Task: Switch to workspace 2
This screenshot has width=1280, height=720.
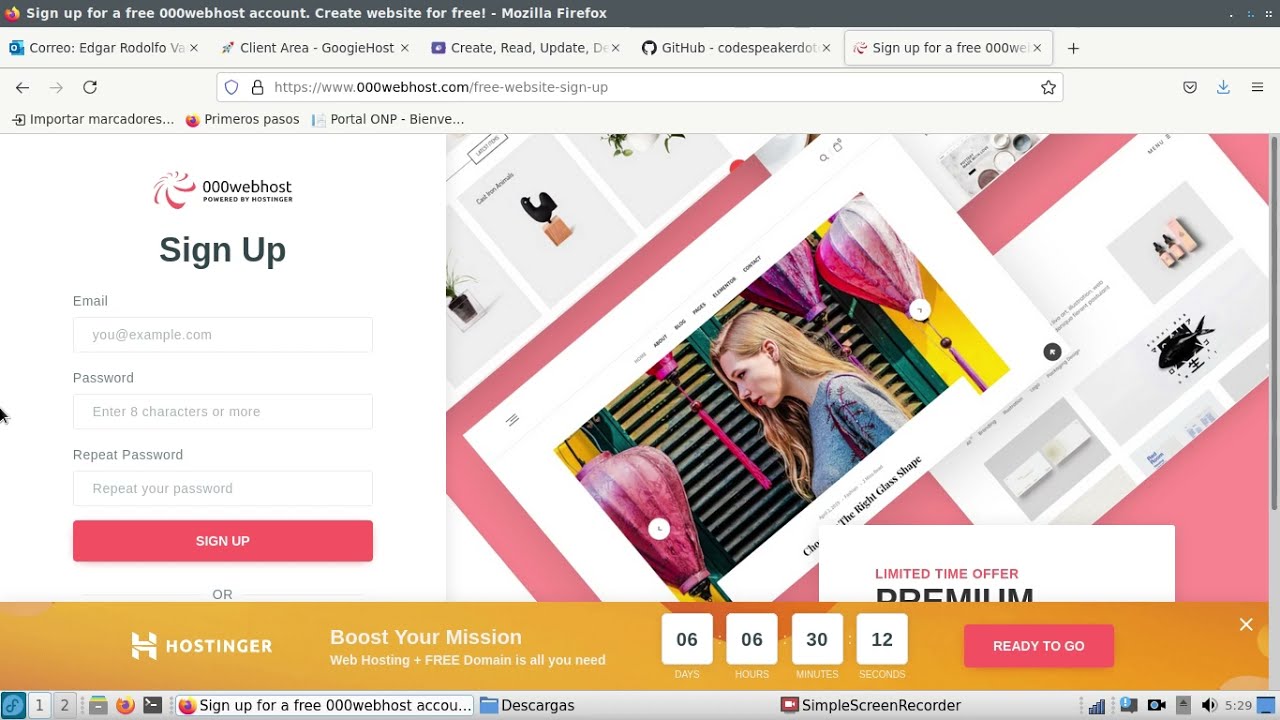Action: pos(64,705)
